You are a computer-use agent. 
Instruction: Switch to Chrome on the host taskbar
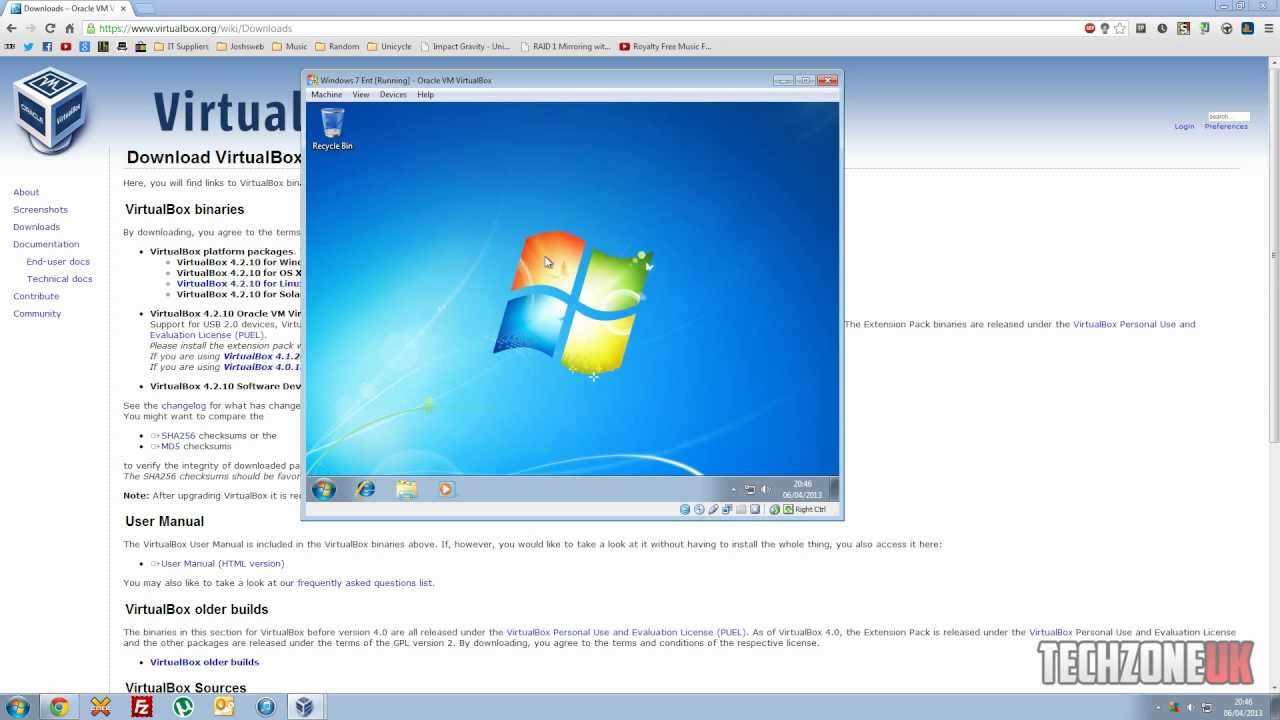point(59,707)
